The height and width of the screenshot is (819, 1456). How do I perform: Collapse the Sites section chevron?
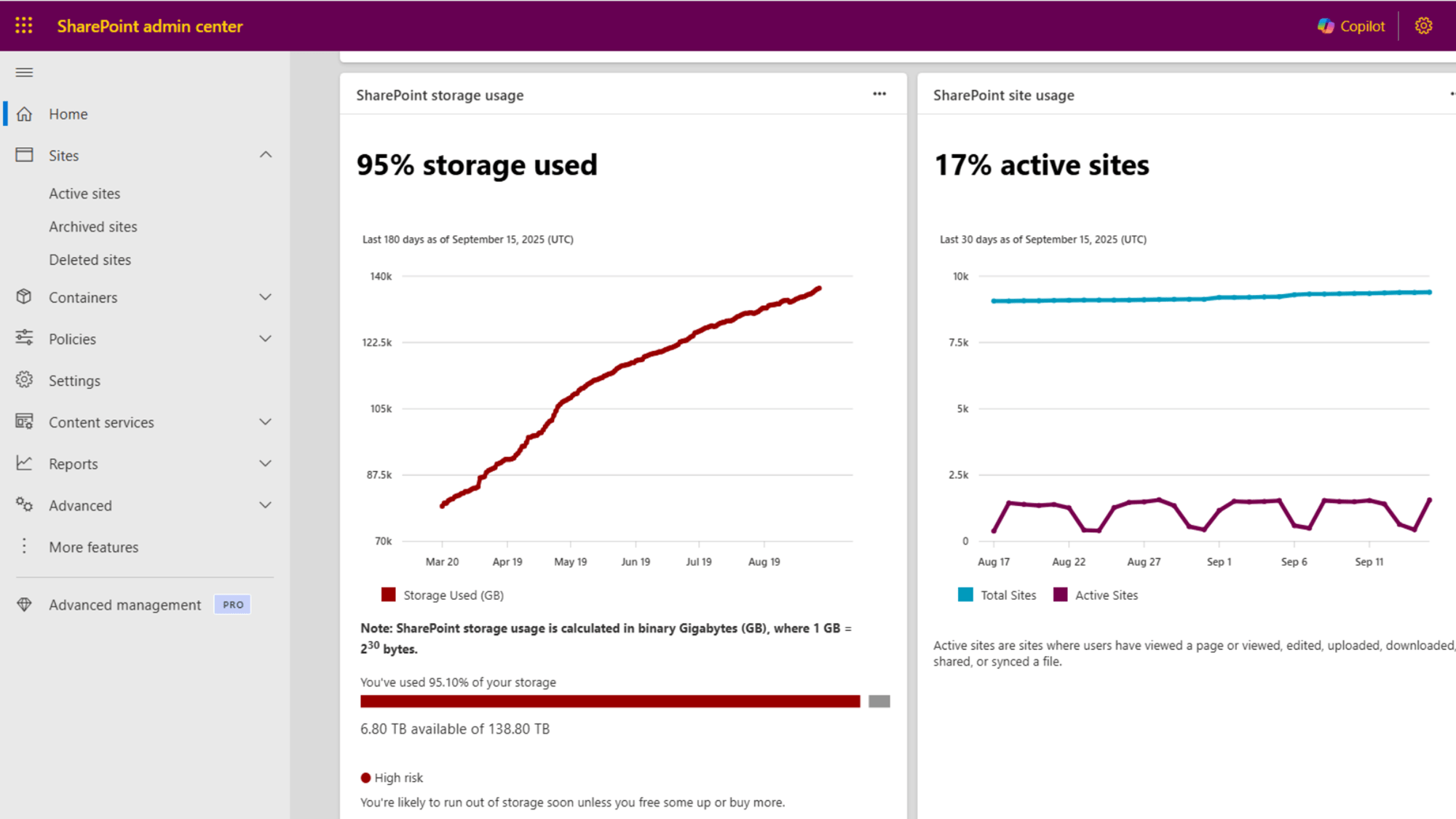[266, 155]
